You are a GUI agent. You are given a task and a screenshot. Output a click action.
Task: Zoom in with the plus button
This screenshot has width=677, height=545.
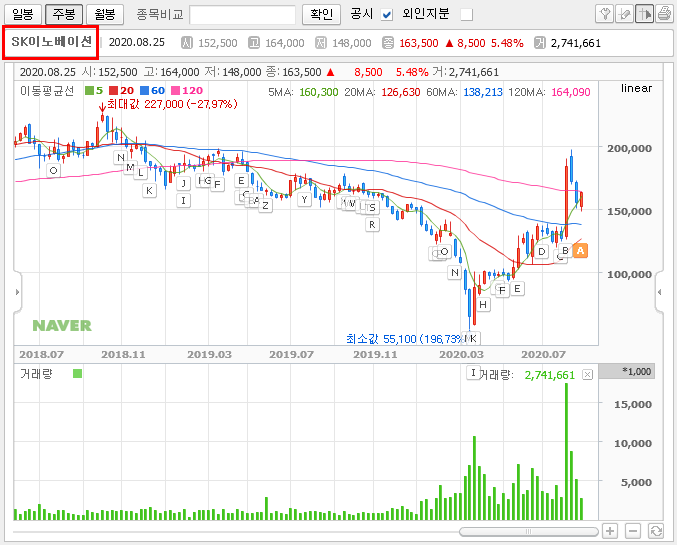(x=610, y=531)
